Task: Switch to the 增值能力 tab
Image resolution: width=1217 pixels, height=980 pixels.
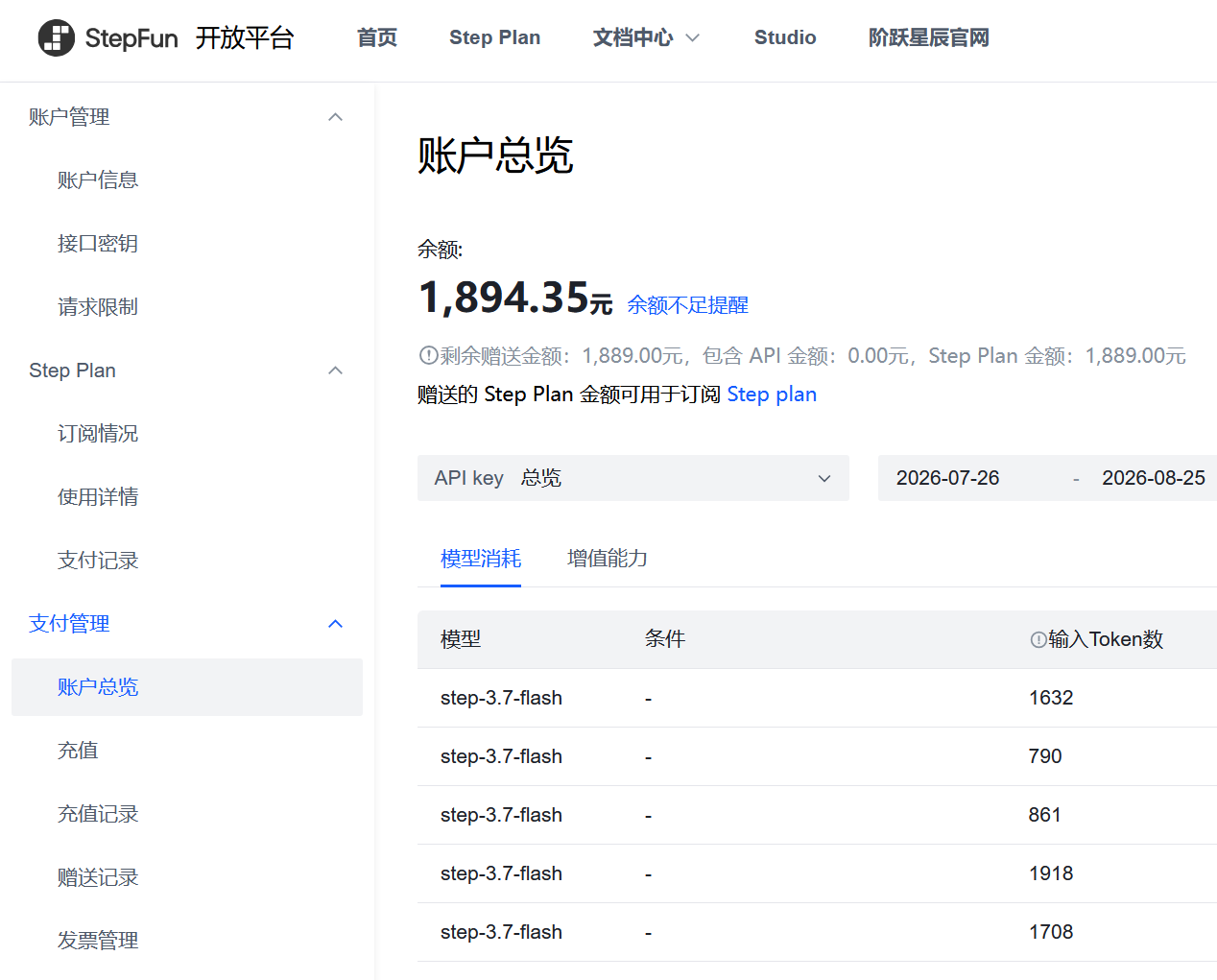Action: click(608, 559)
